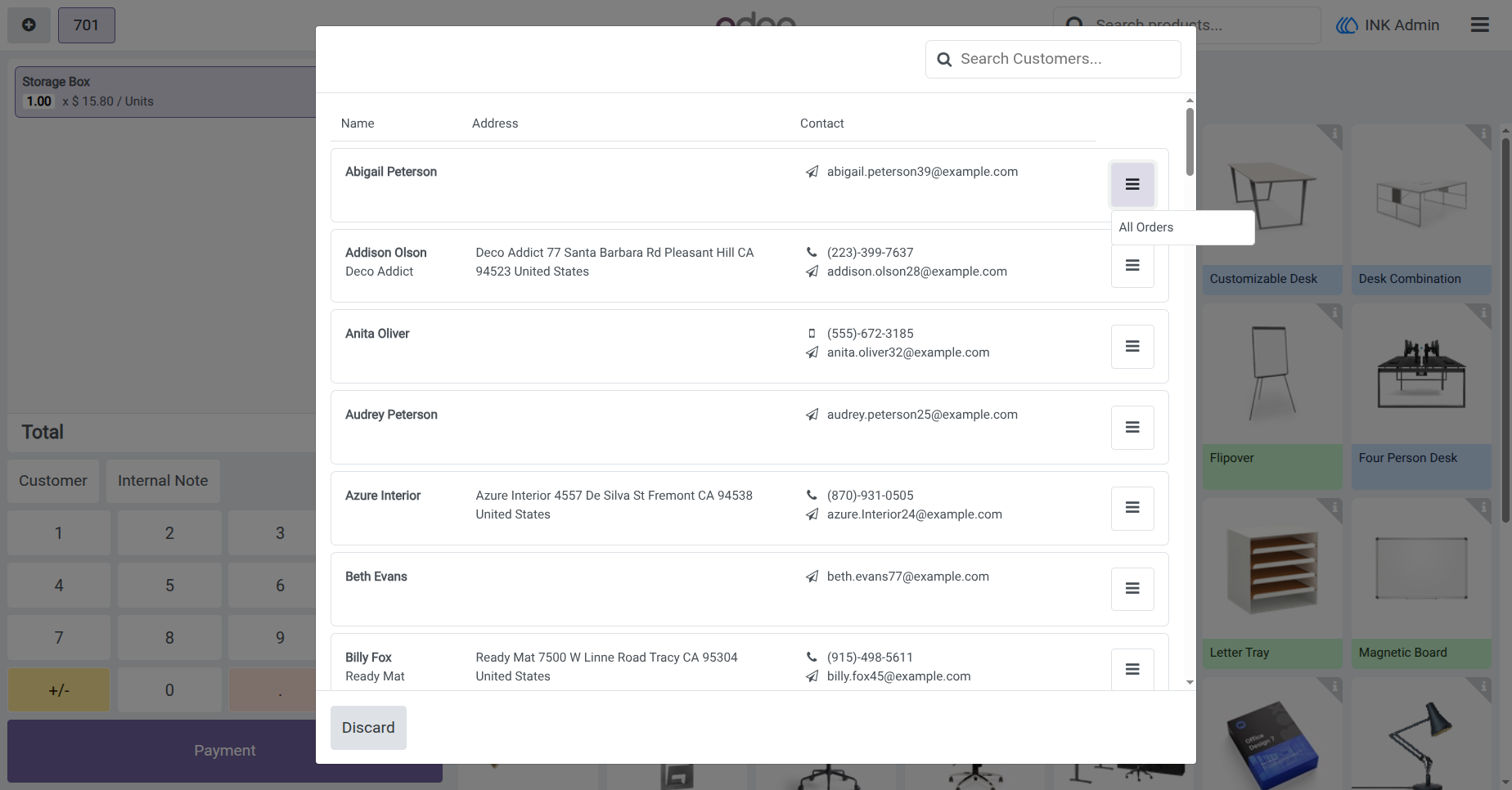Click the add new order plus icon

(x=29, y=25)
